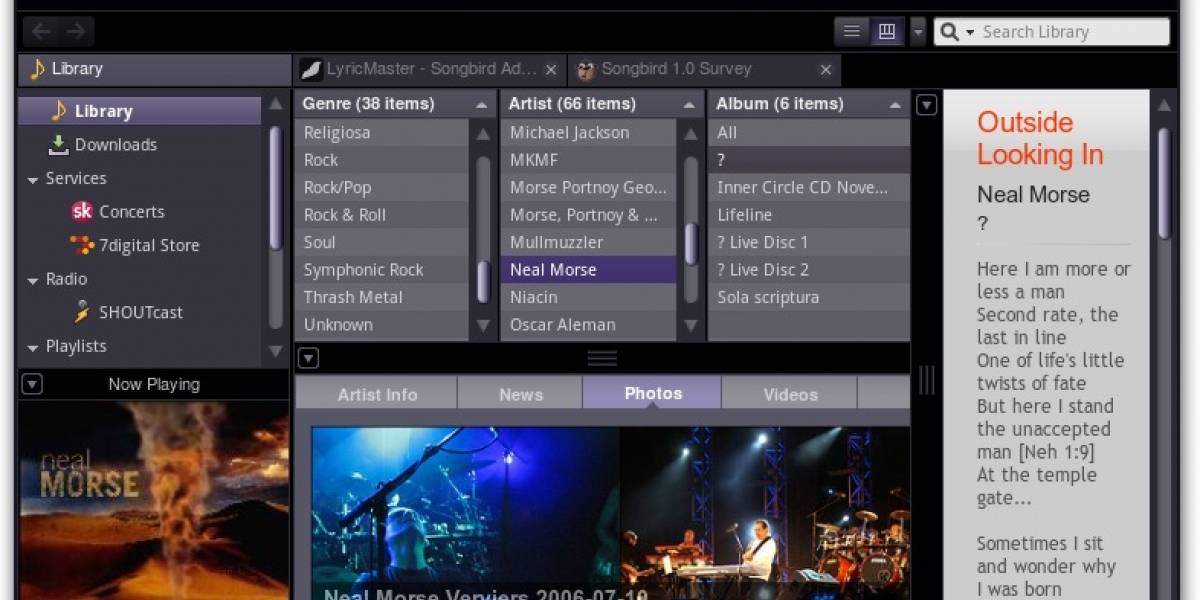Go back with the left arrow button
The width and height of the screenshot is (1200, 600).
click(x=41, y=32)
